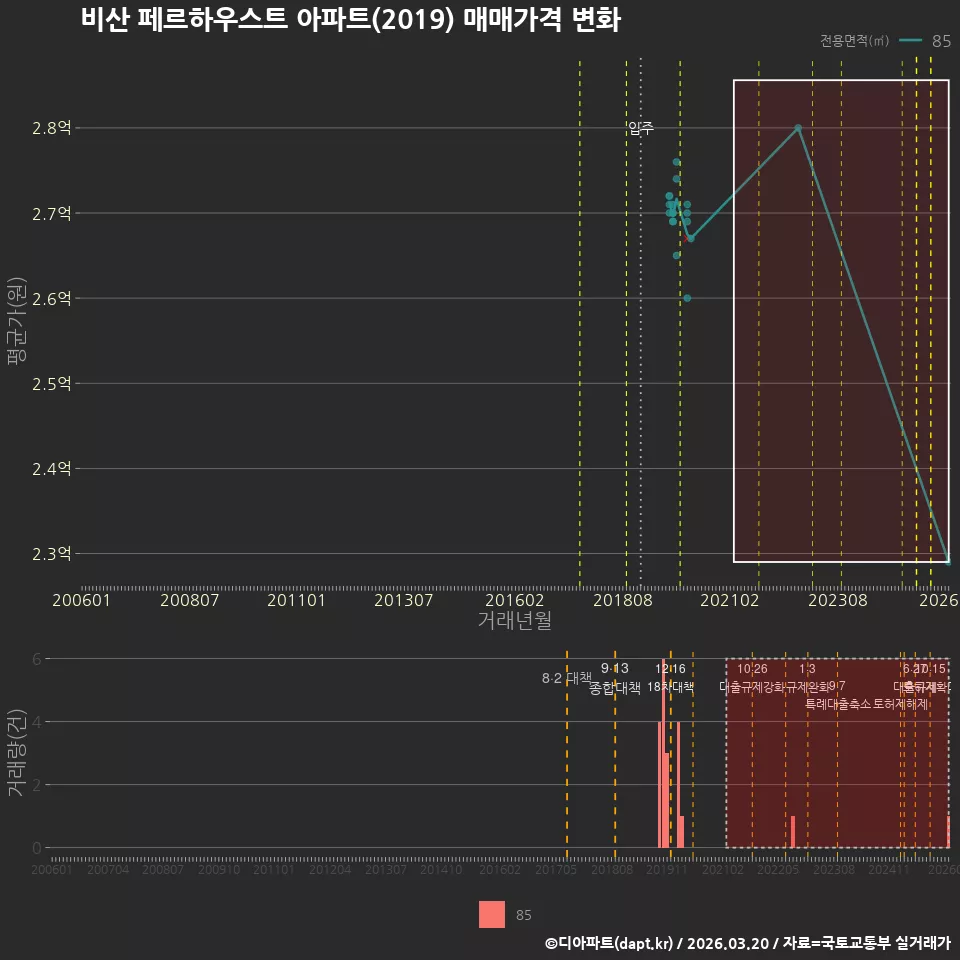Click '202102' on the price chart x-axis
The width and height of the screenshot is (960, 960).
click(x=729, y=600)
